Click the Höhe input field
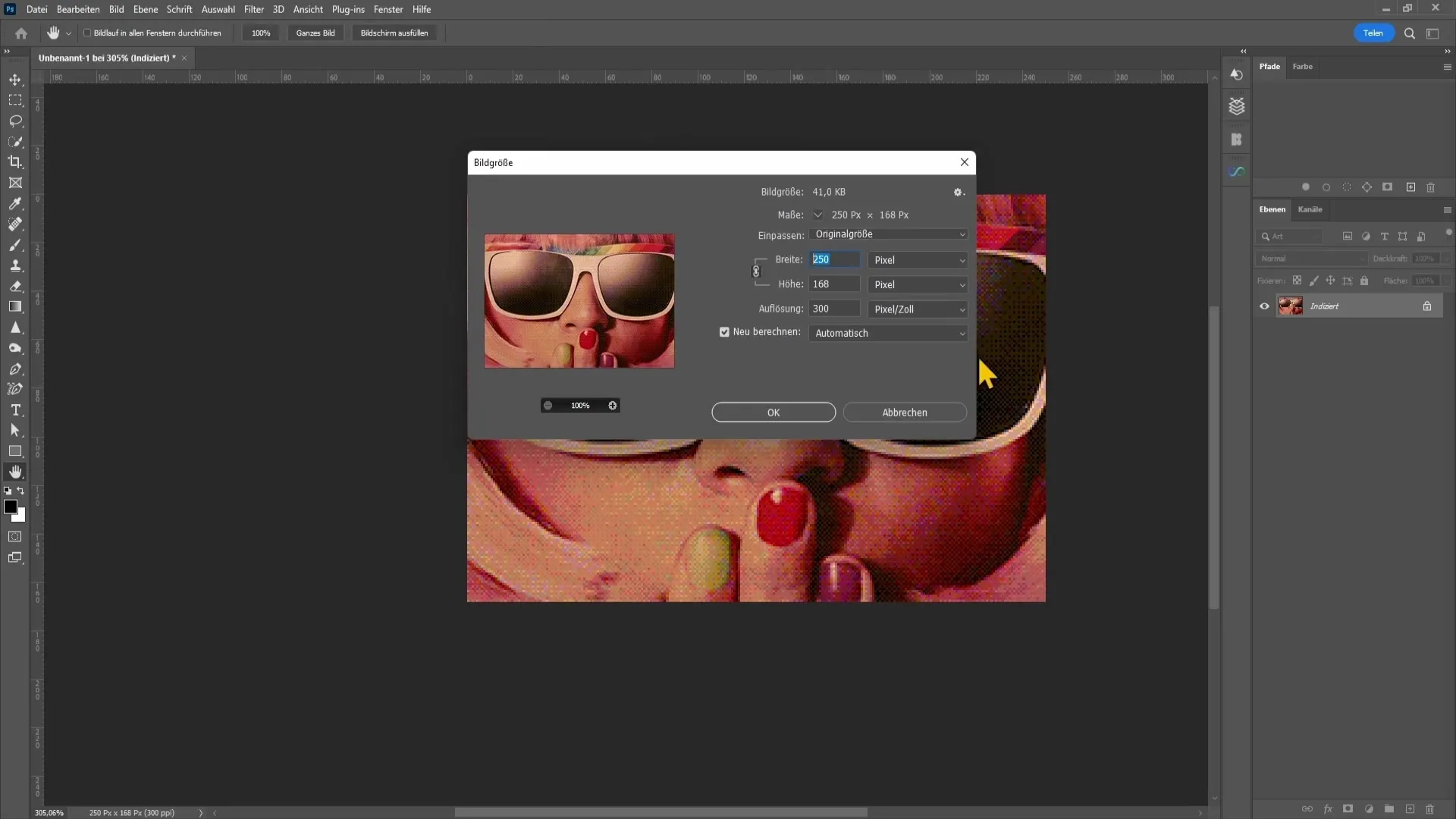This screenshot has width=1456, height=819. point(834,284)
